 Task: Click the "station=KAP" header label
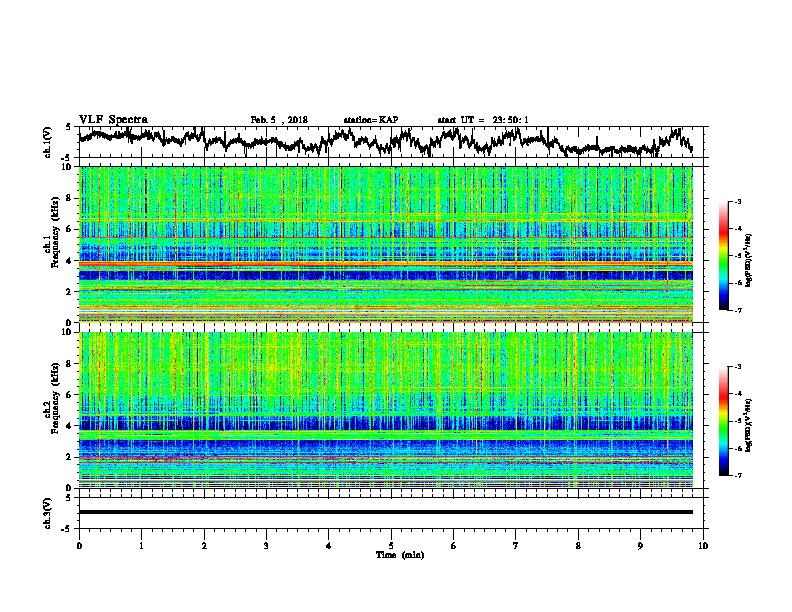pos(371,120)
